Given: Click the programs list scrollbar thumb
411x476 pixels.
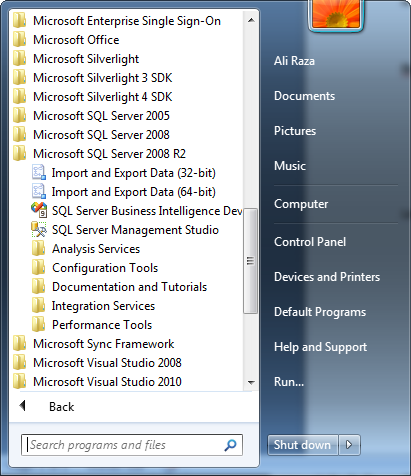Looking at the screenshot, I should tap(250, 261).
